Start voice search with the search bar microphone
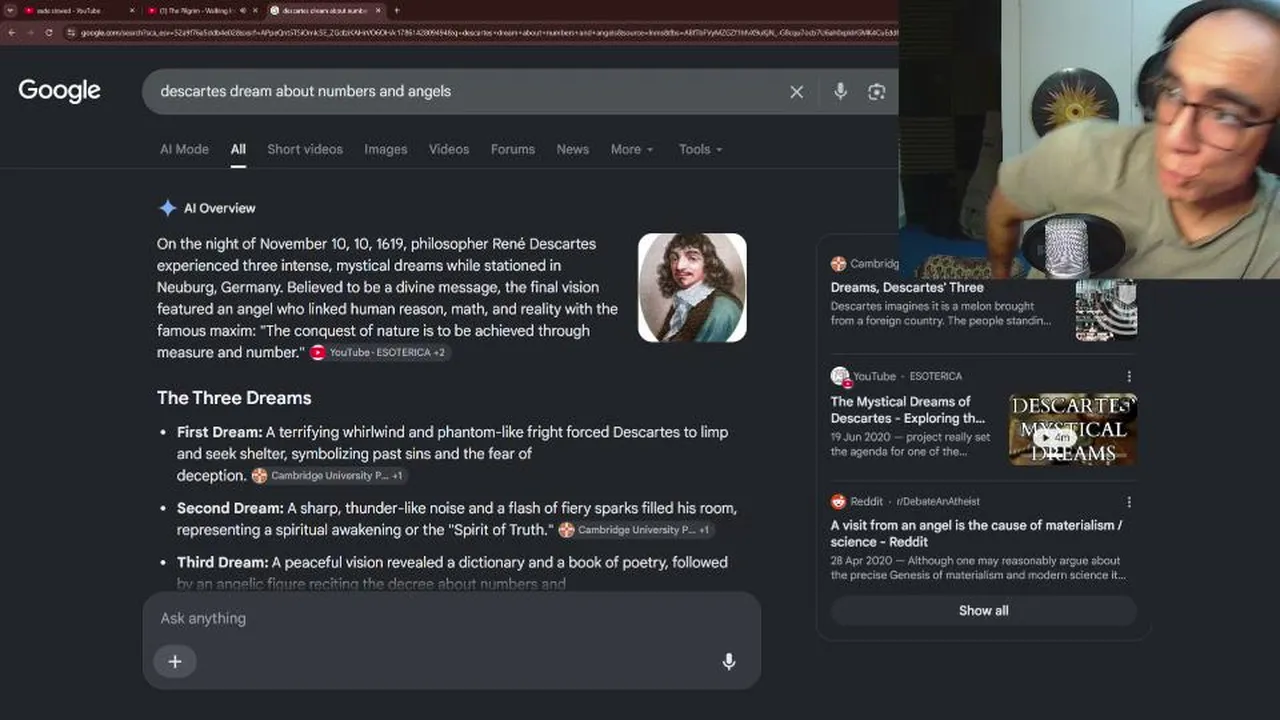 pyautogui.click(x=840, y=91)
